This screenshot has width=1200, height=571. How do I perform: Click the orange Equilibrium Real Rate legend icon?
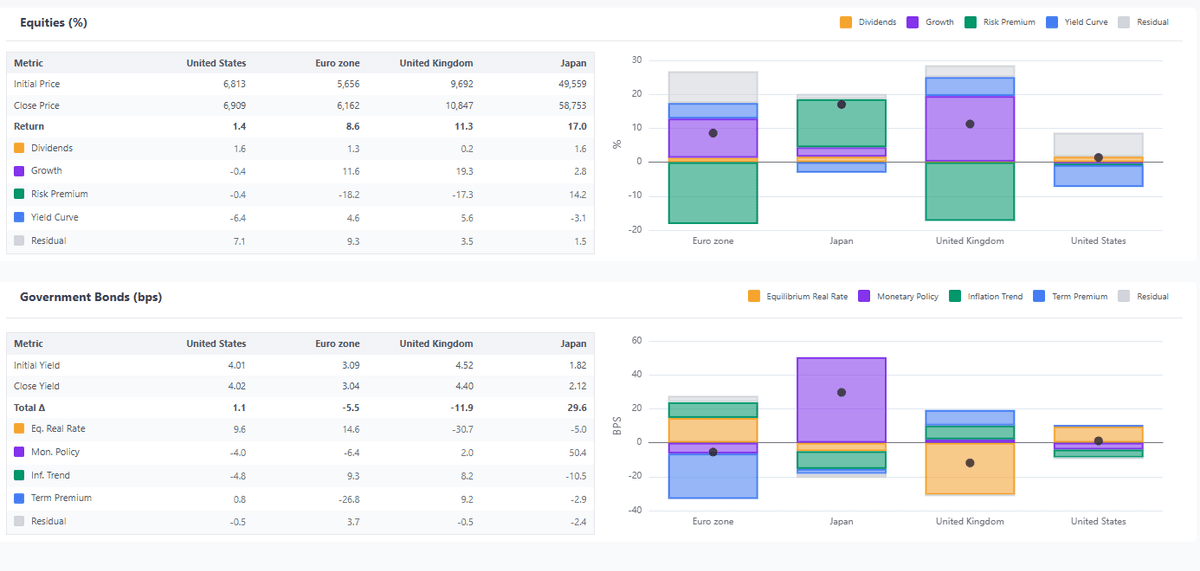(x=754, y=296)
